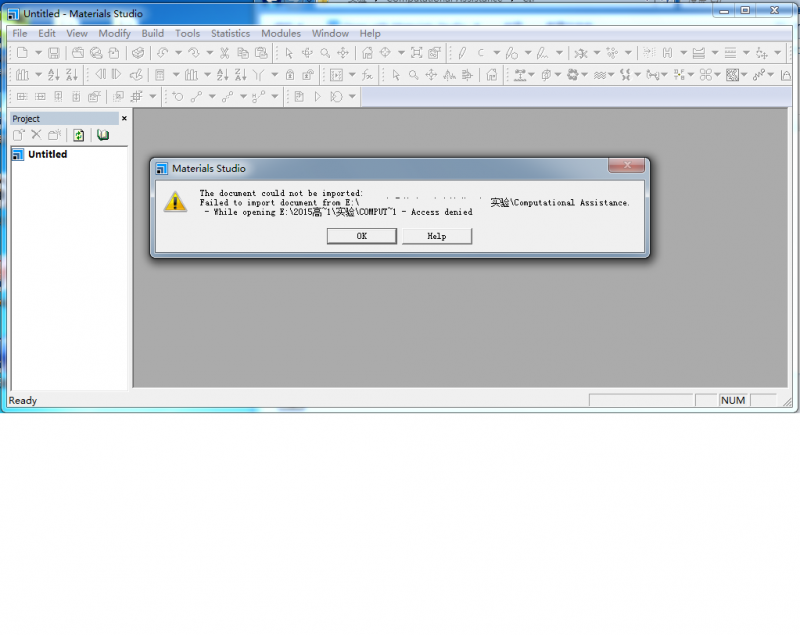Viewport: 800px width, 635px height.
Task: Open the Window menu
Action: pyautogui.click(x=330, y=34)
